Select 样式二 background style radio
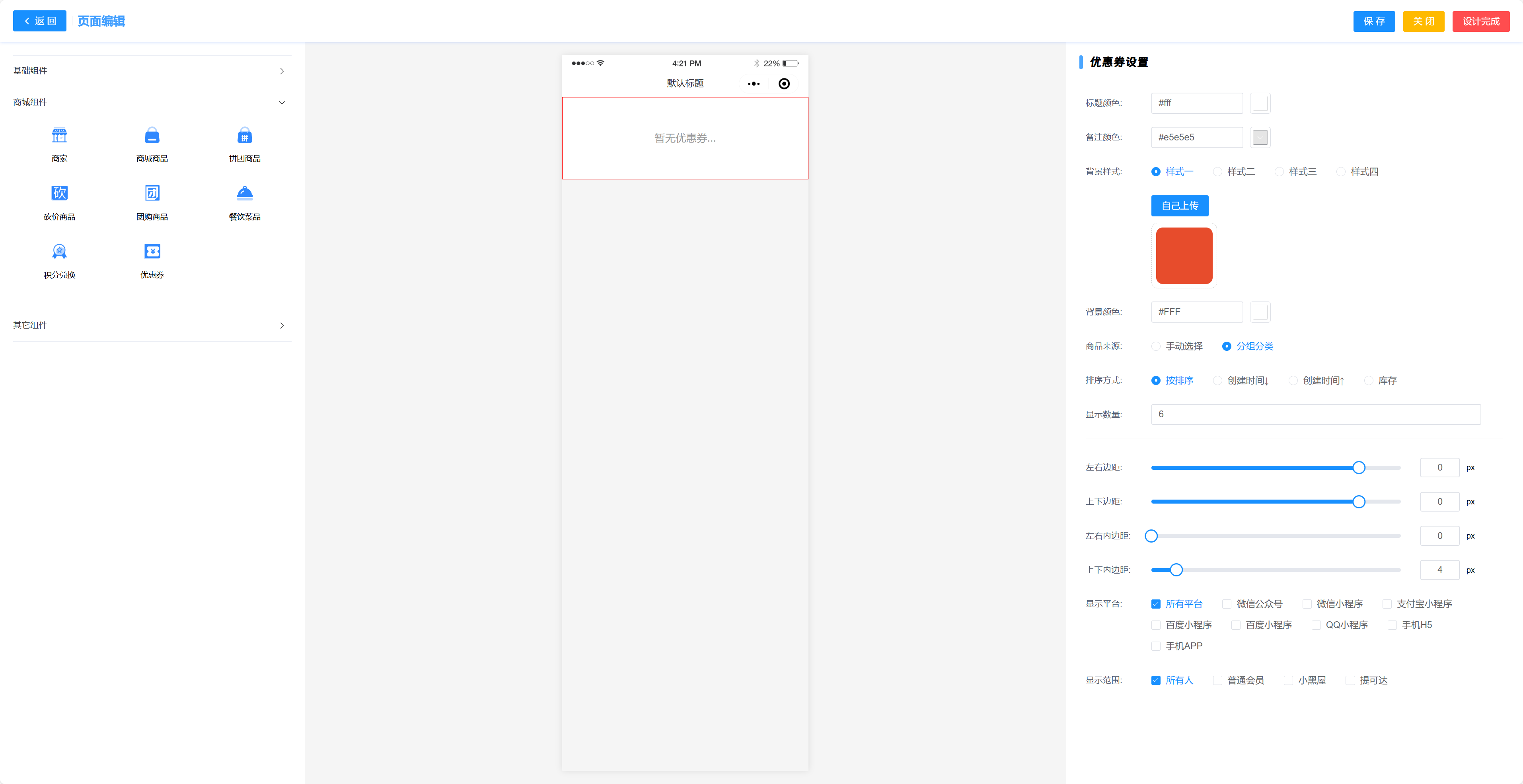The height and width of the screenshot is (784, 1523). tap(1217, 172)
